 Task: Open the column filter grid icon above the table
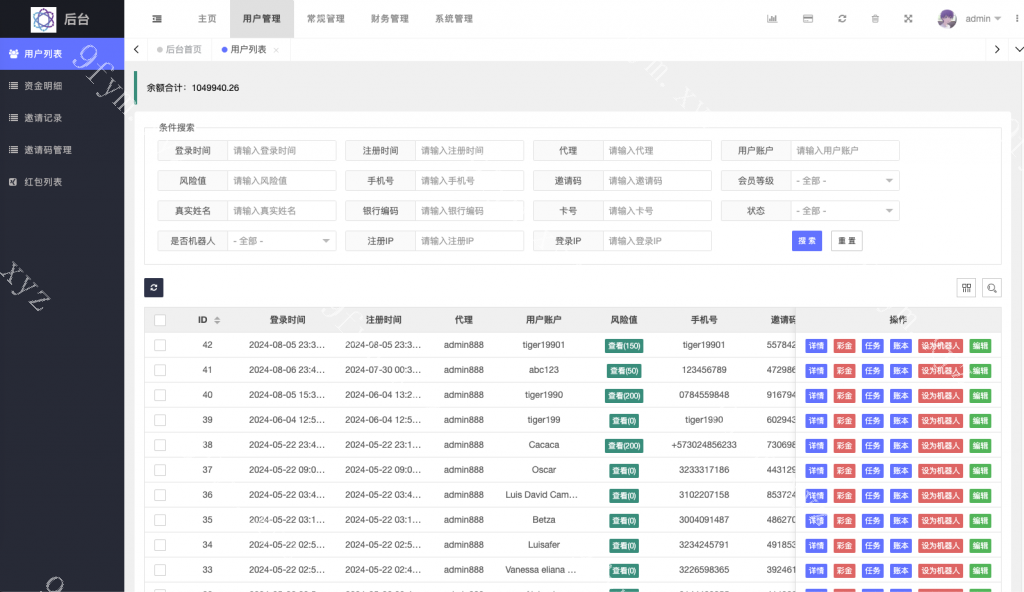click(967, 288)
